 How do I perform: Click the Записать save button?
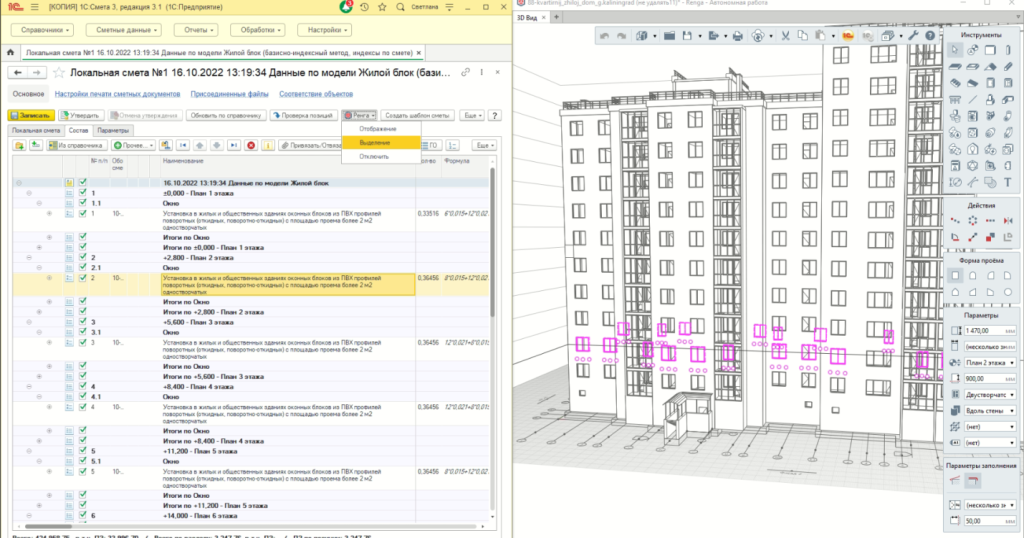(x=29, y=115)
